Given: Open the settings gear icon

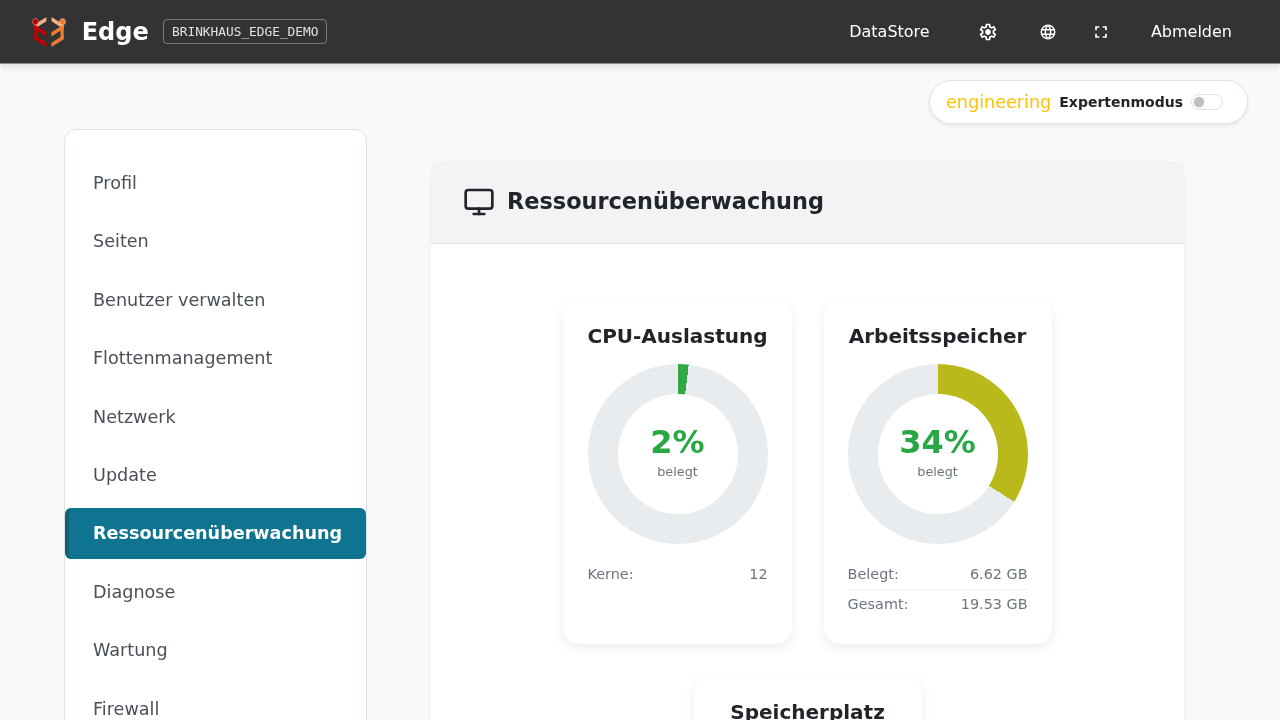Looking at the screenshot, I should click(x=988, y=32).
